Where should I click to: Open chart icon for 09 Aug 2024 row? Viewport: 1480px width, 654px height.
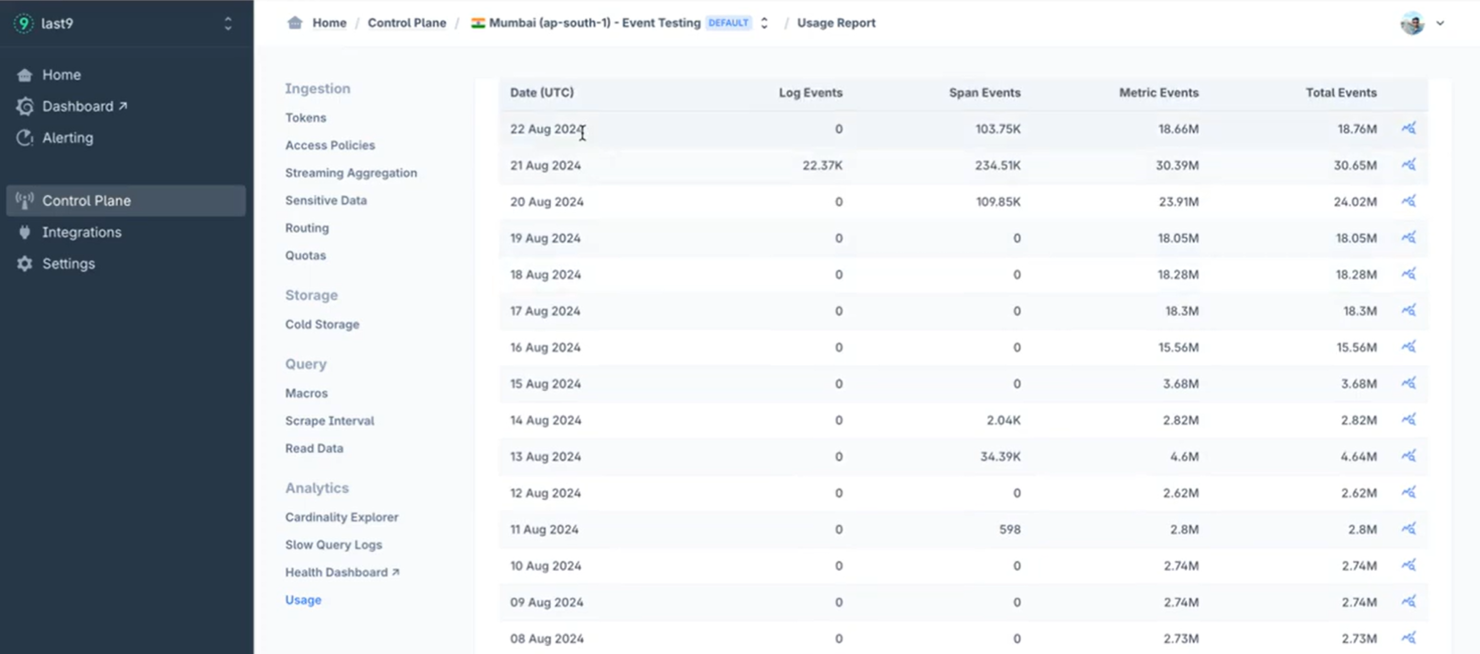[1408, 602]
